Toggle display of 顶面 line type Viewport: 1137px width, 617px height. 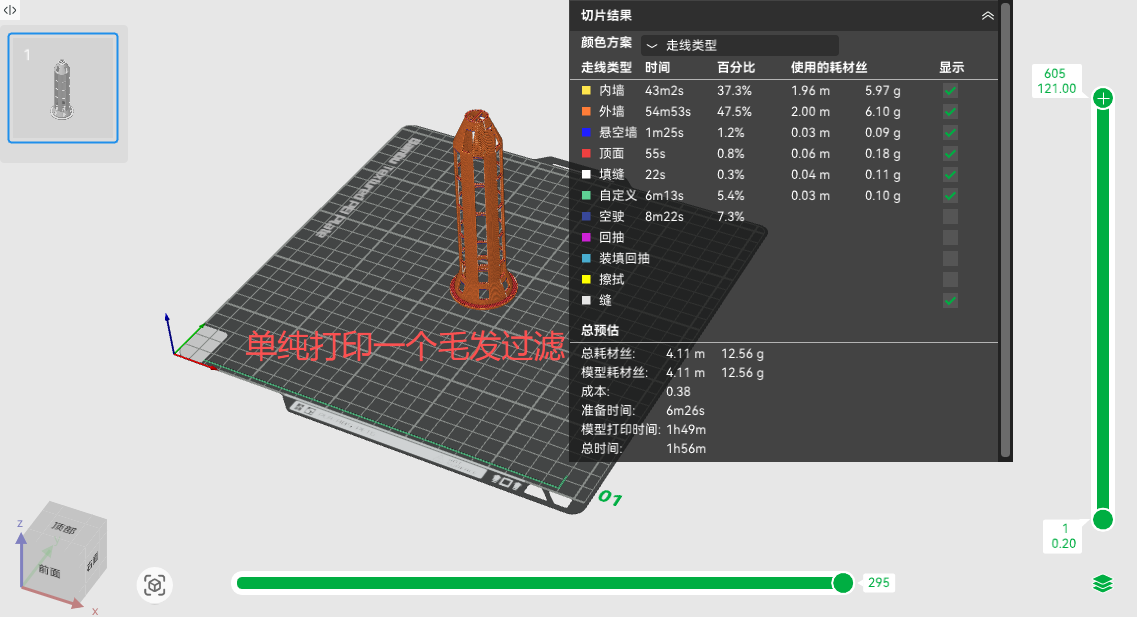coord(950,154)
